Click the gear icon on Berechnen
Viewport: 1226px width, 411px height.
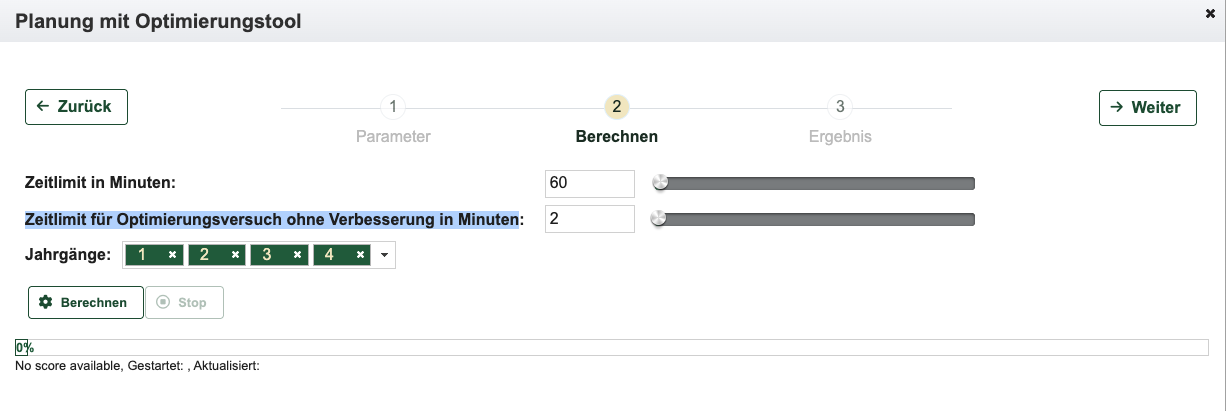coord(45,303)
